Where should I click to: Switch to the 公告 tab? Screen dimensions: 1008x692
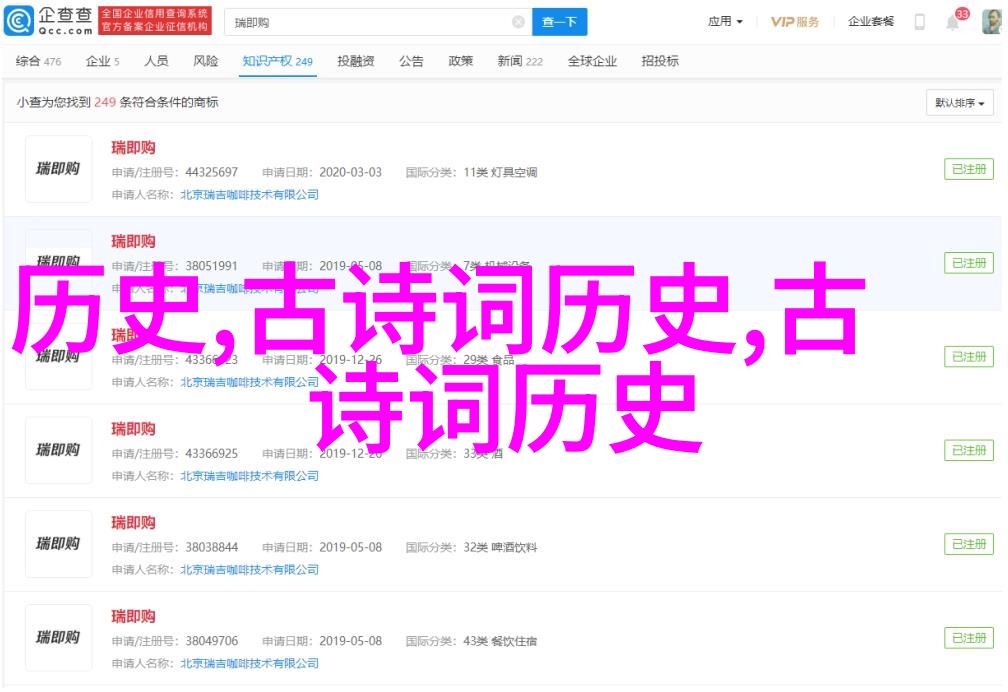tap(411, 61)
